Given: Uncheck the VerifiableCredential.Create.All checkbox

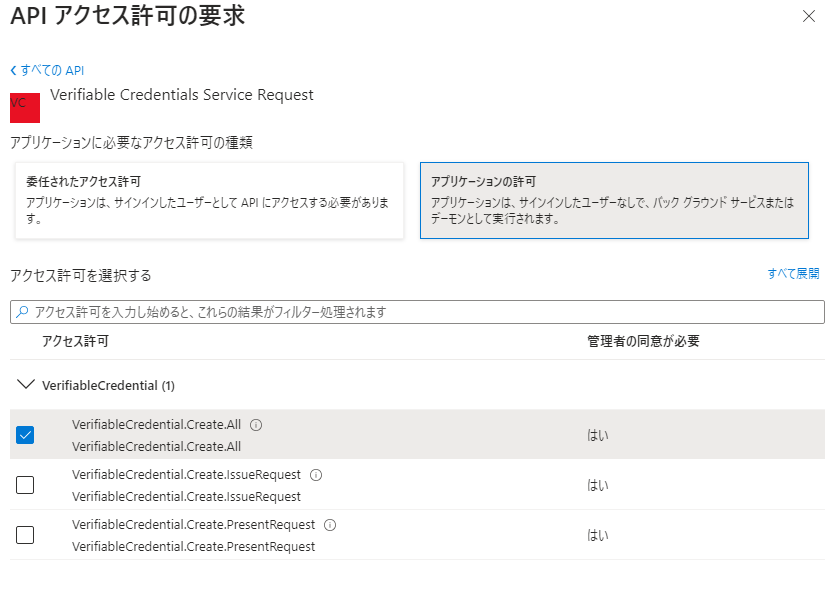Looking at the screenshot, I should tap(25, 435).
